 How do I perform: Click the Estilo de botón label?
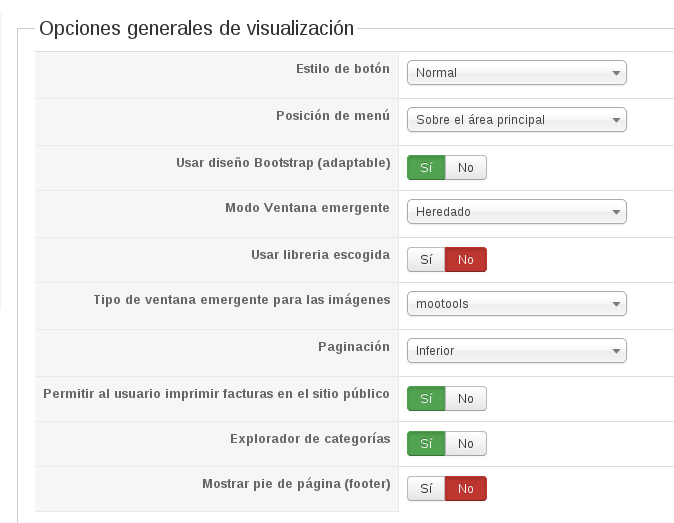(343, 69)
